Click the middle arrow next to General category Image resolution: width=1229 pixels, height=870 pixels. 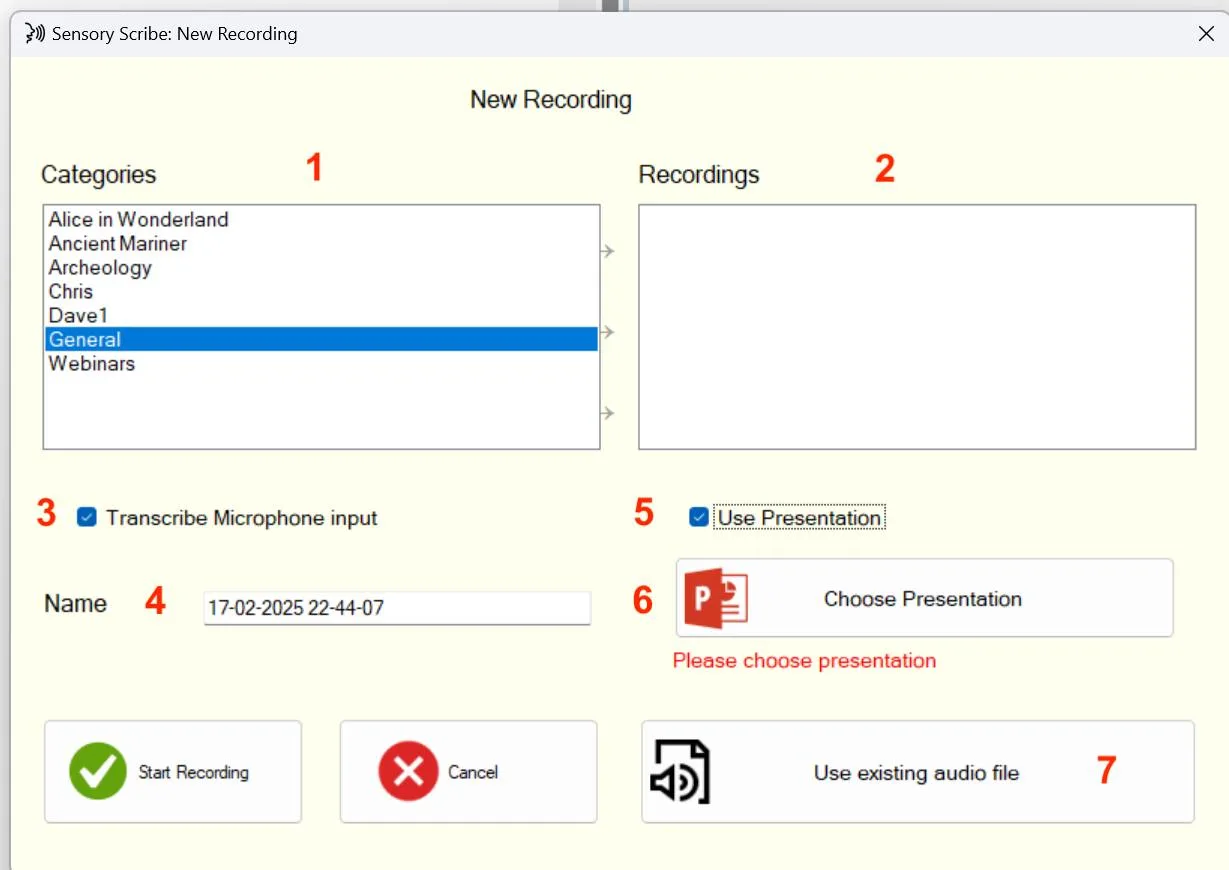coord(608,330)
